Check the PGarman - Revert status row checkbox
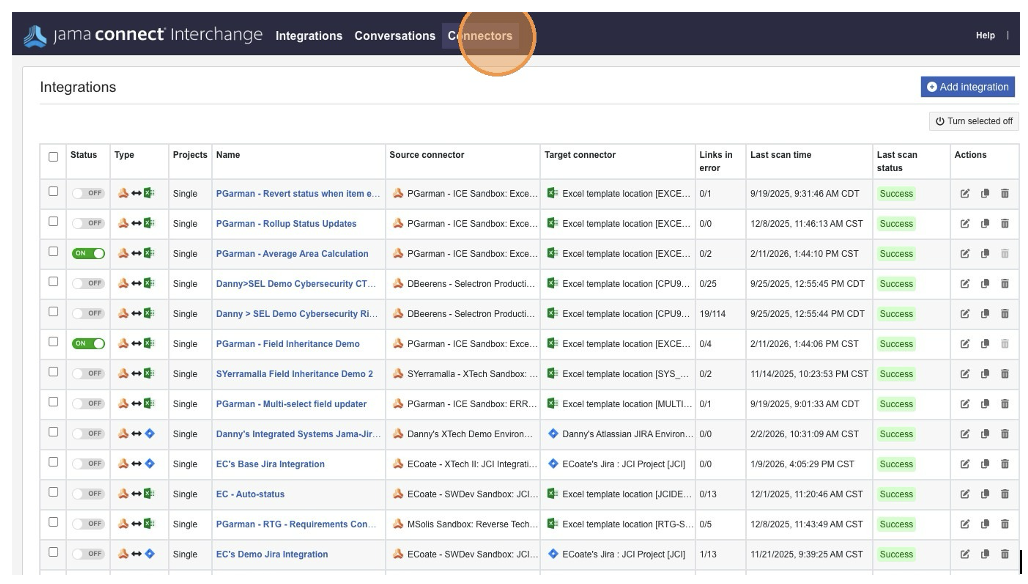 click(x=53, y=191)
